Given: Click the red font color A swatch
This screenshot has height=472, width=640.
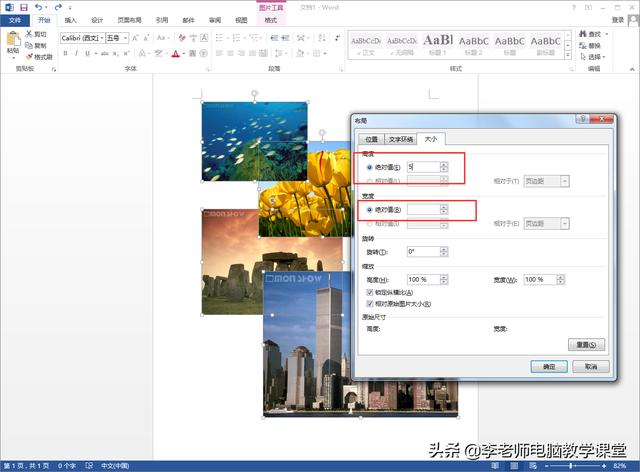Looking at the screenshot, I should (x=176, y=53).
